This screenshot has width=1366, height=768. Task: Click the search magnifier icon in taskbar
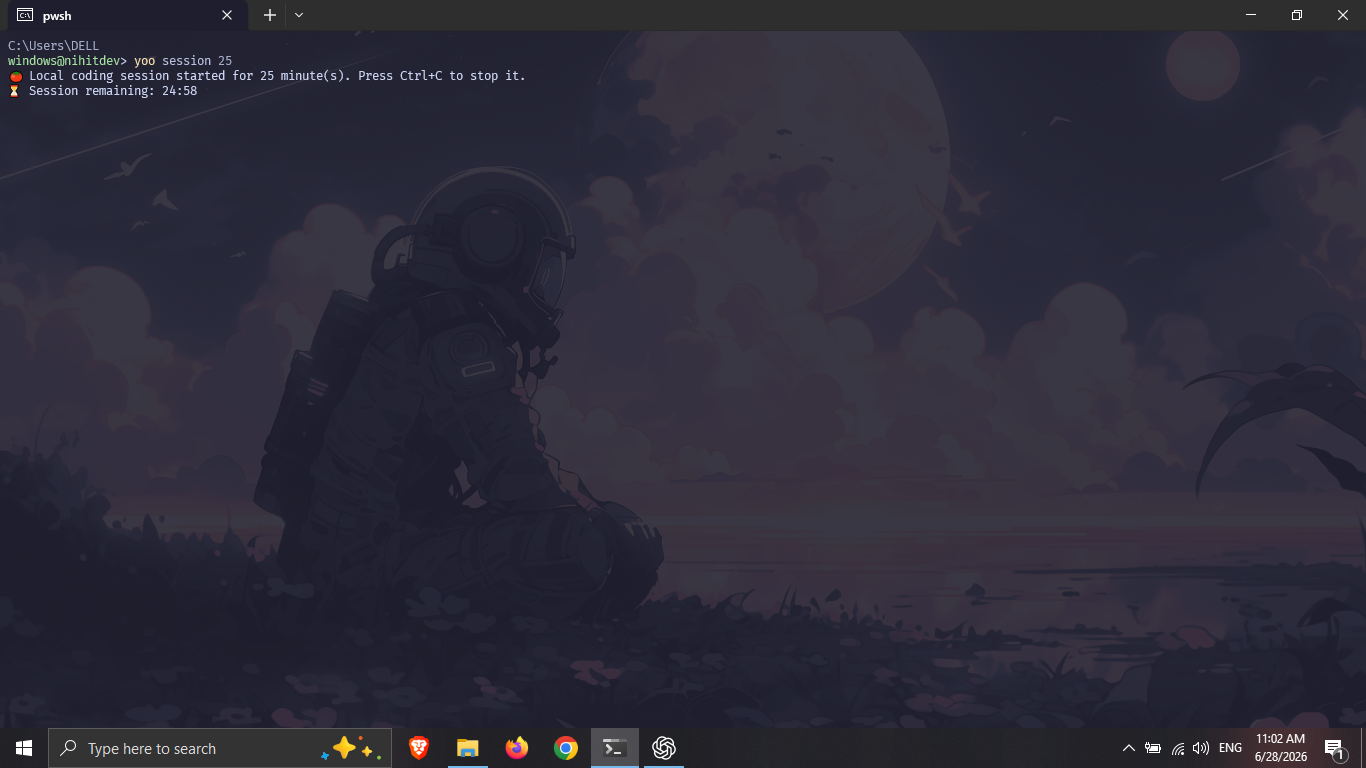pyautogui.click(x=68, y=748)
